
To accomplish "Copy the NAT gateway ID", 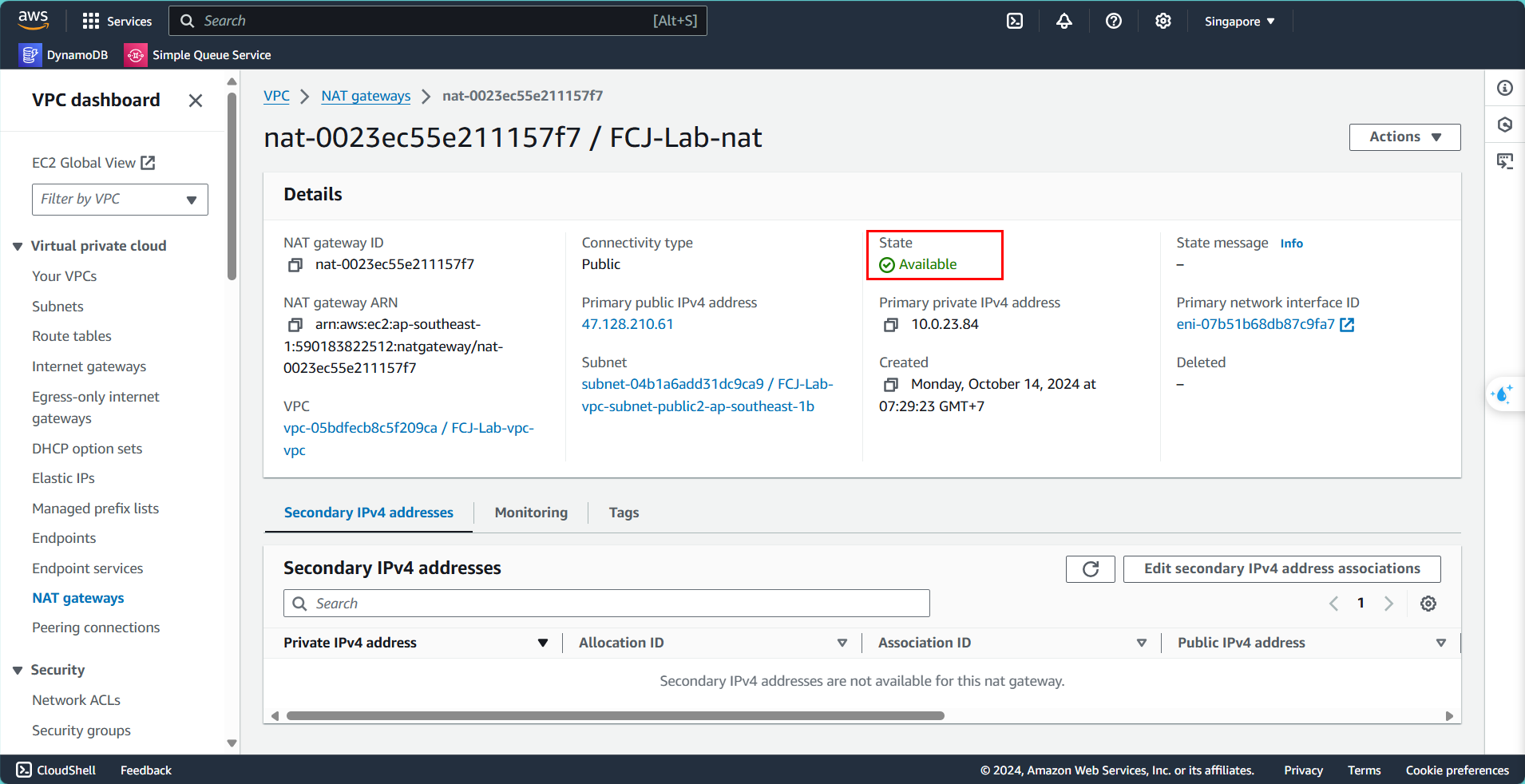I will (x=295, y=264).
